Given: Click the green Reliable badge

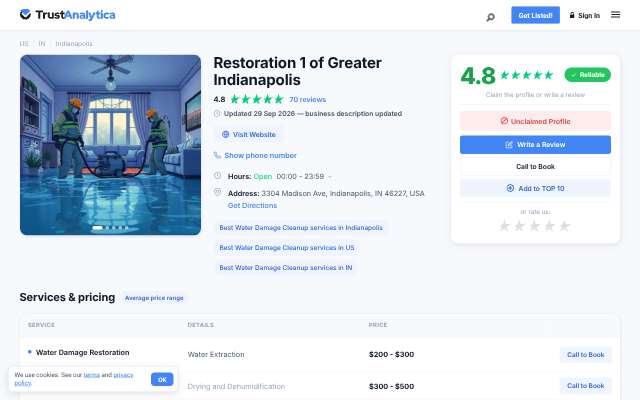Looking at the screenshot, I should (x=587, y=75).
